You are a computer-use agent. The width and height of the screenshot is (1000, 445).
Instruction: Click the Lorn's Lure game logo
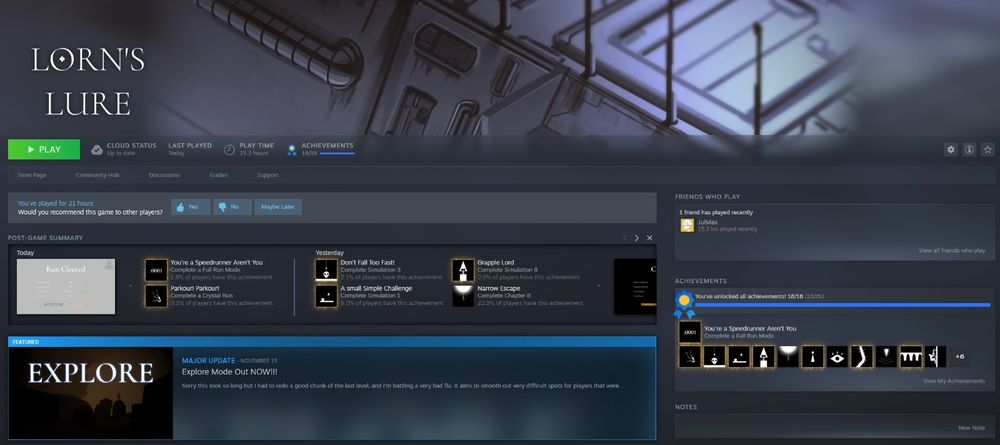tap(88, 82)
